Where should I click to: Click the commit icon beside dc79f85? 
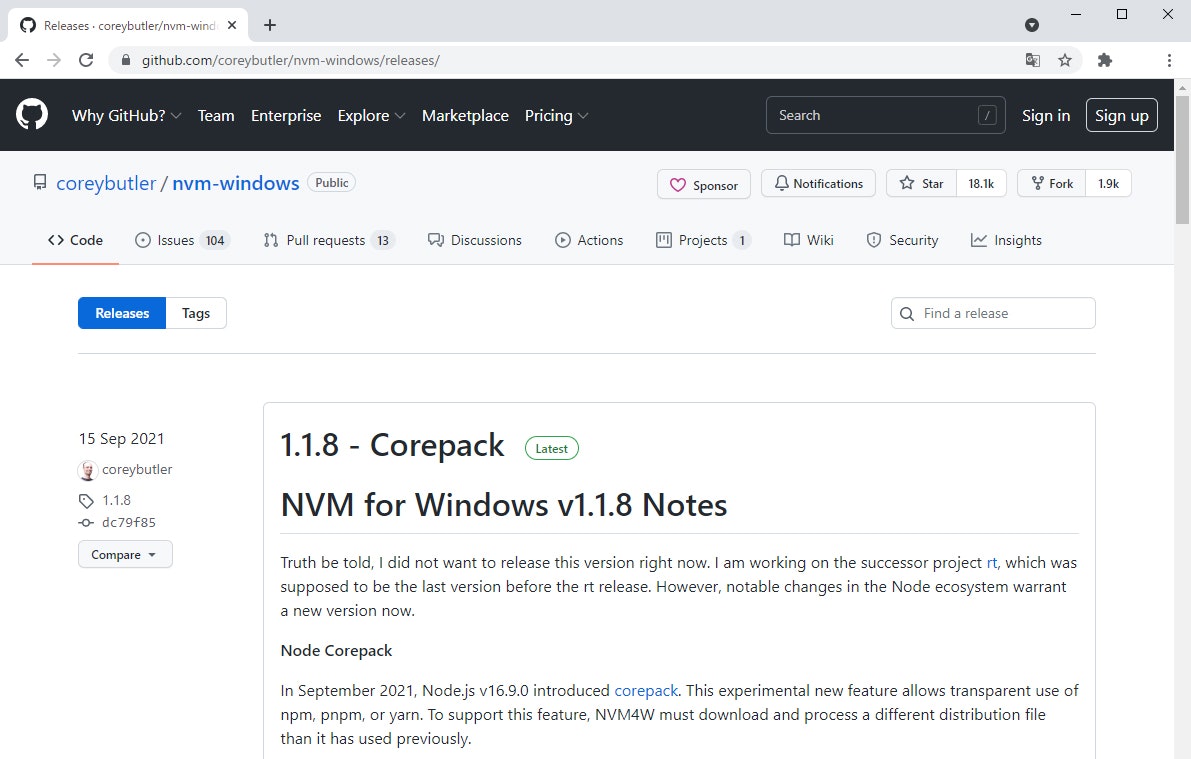click(x=86, y=523)
